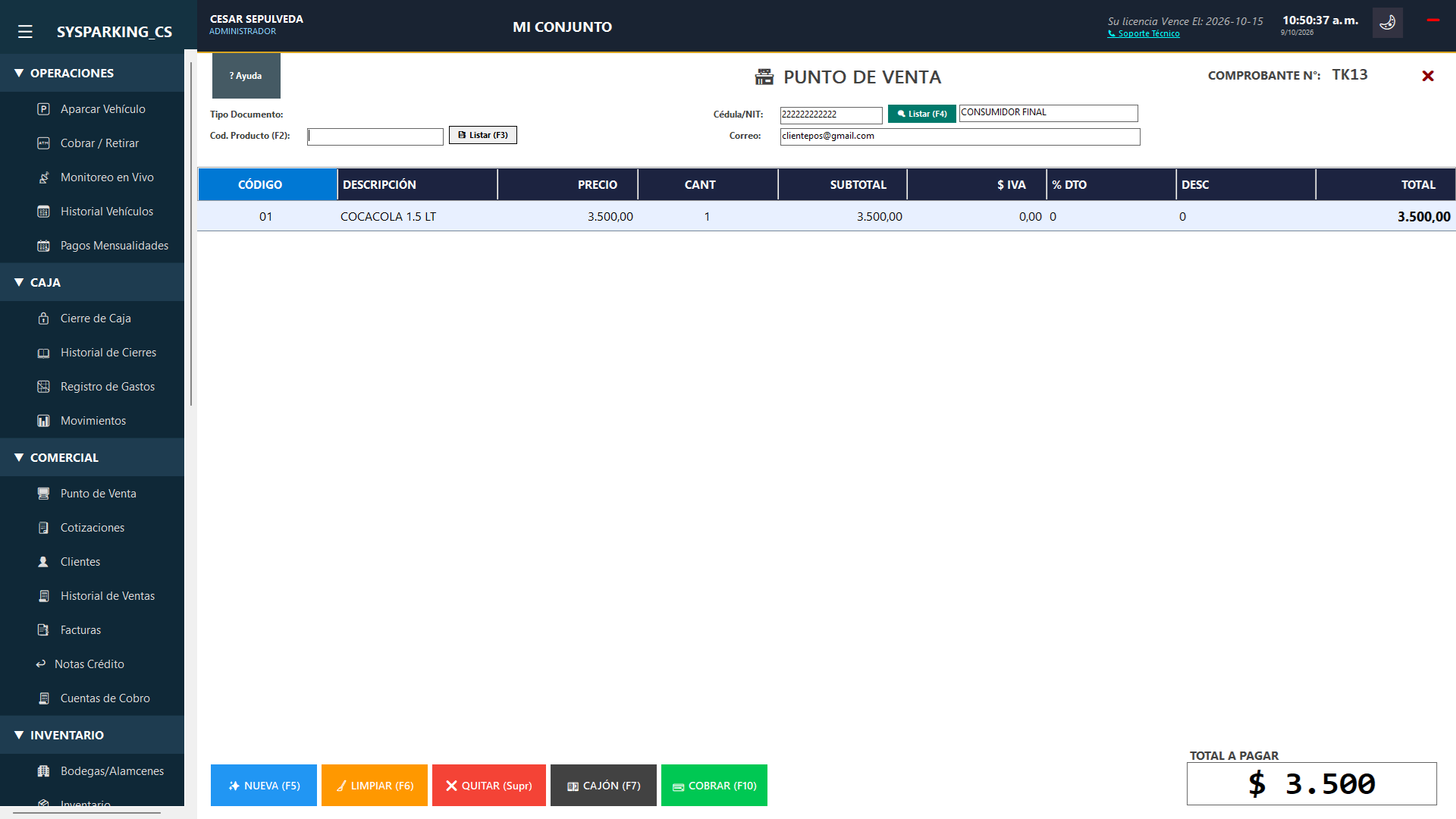Image resolution: width=1456 pixels, height=819 pixels.
Task: Click the Facturas icon
Action: click(43, 630)
